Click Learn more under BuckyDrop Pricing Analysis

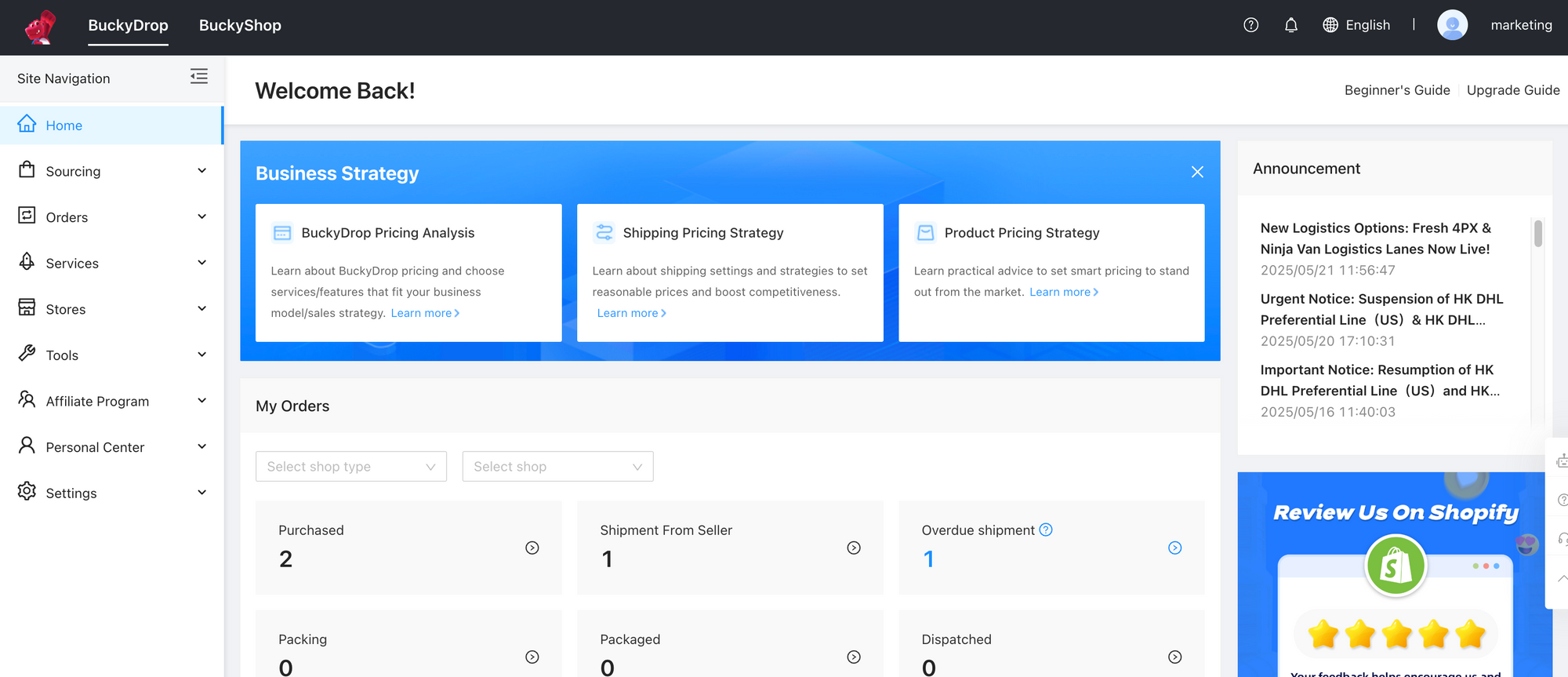tap(425, 313)
